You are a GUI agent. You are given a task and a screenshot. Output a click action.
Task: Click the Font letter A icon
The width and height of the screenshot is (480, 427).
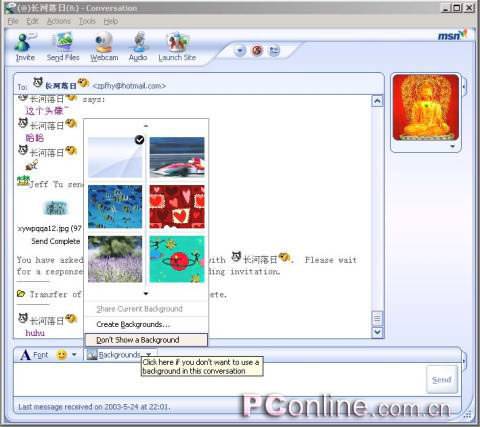pos(26,355)
